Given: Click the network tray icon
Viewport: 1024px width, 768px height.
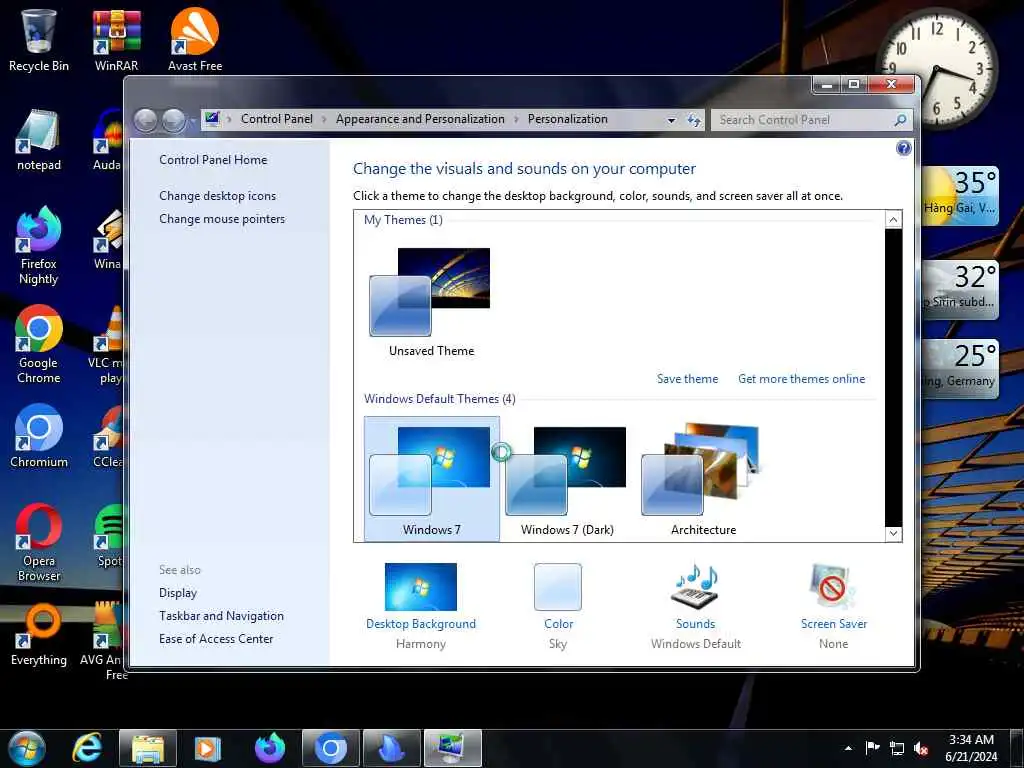Looking at the screenshot, I should point(897,748).
